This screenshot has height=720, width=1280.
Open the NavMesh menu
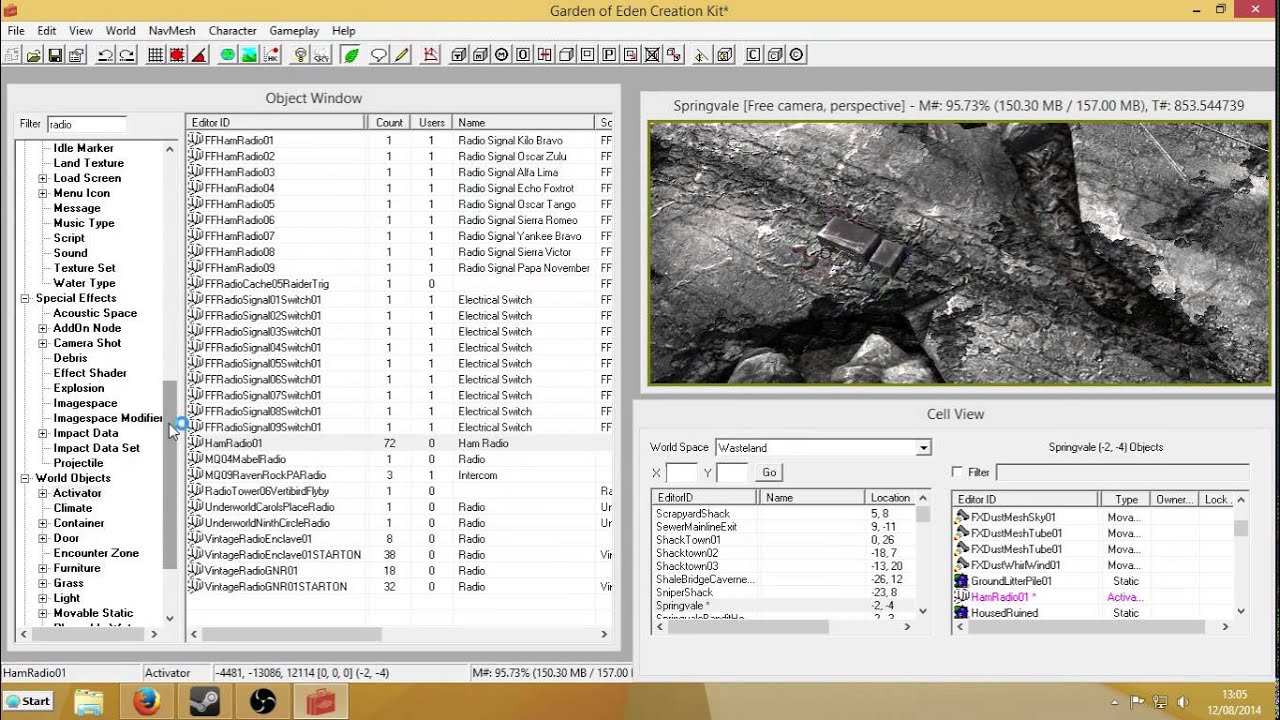[x=172, y=31]
